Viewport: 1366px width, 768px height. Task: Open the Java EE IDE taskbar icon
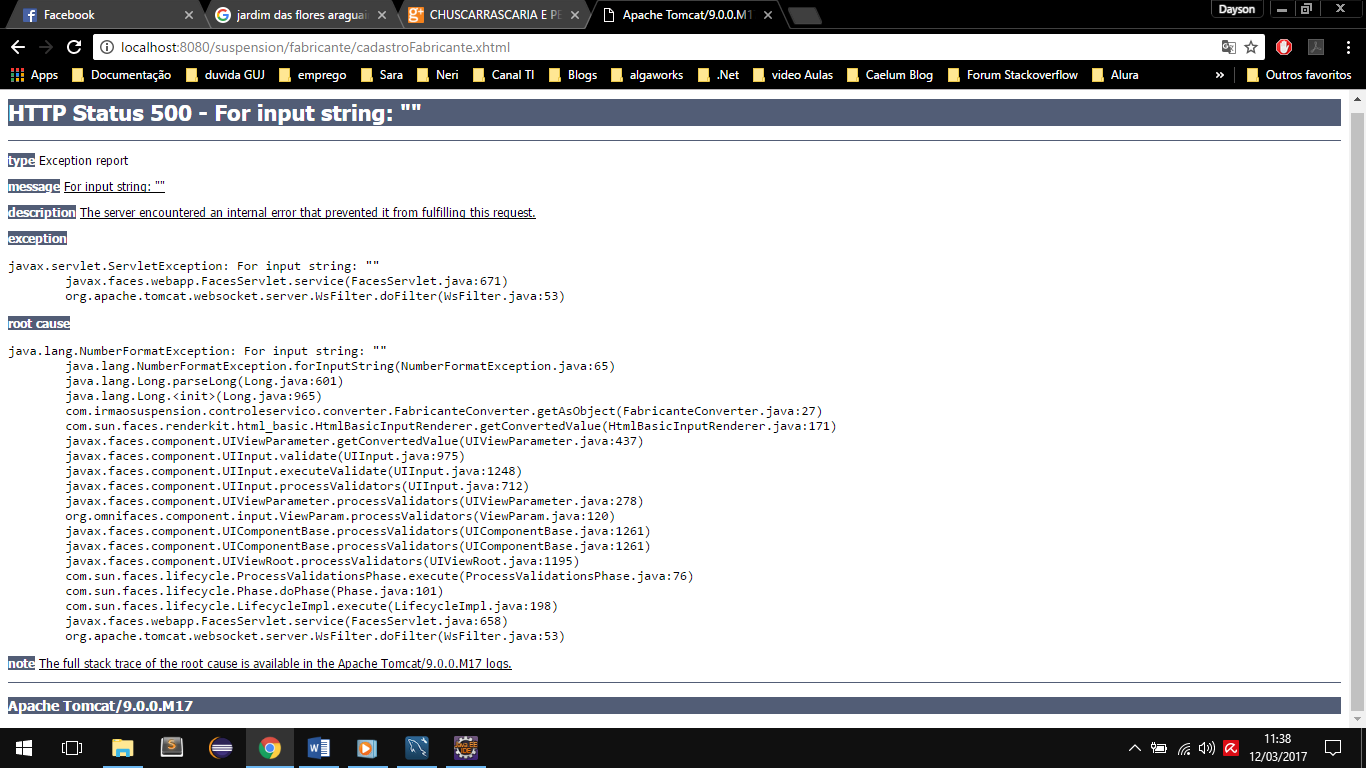[466, 748]
